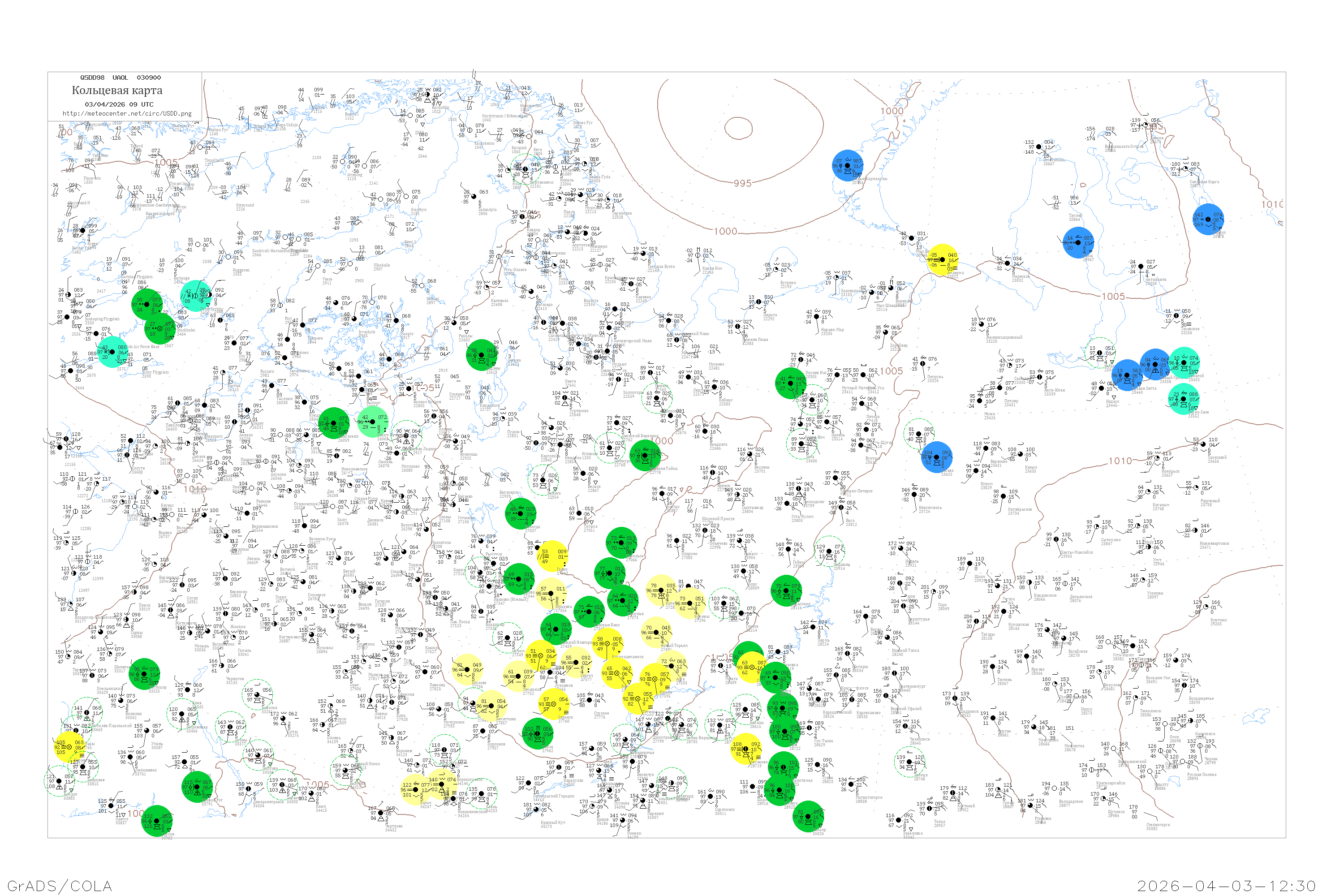The image size is (1344, 896).
Task: Select the QSDD98 UAOL 030900 header code
Action: click(x=120, y=78)
